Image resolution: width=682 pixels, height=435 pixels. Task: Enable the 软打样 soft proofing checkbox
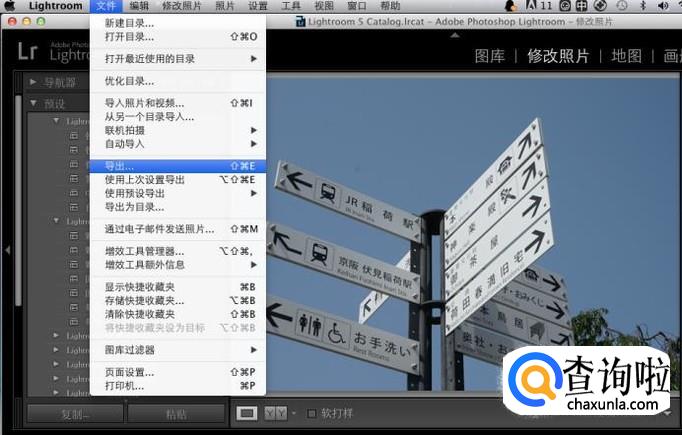click(x=312, y=413)
